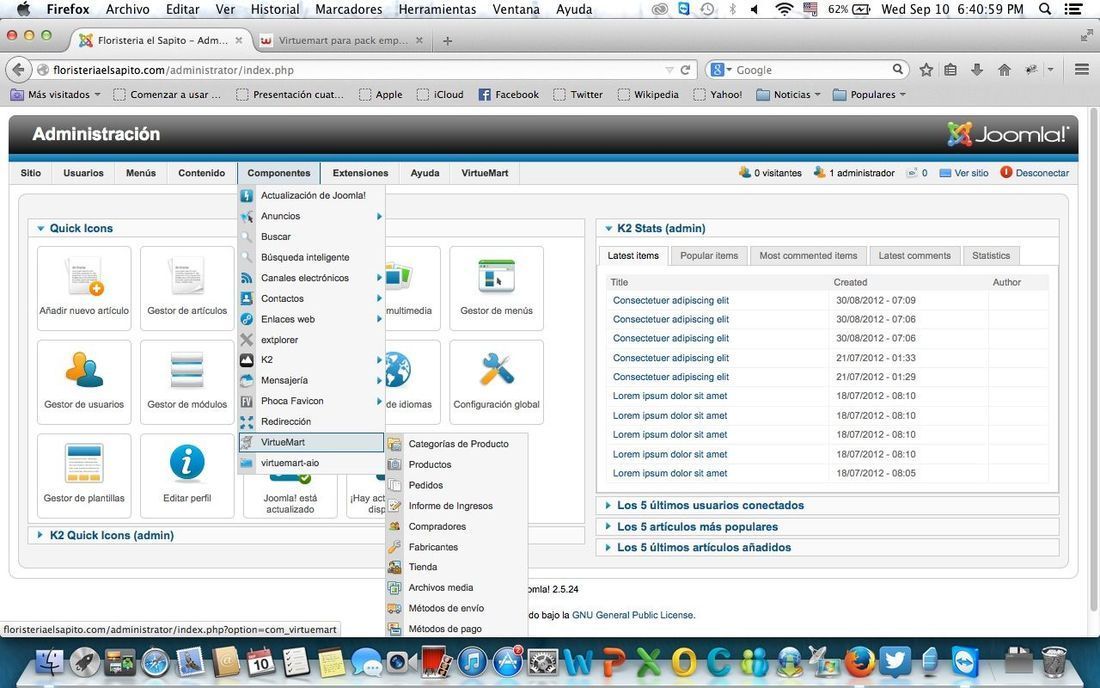
Task: Open the Gestor de menús icon
Action: 497,288
